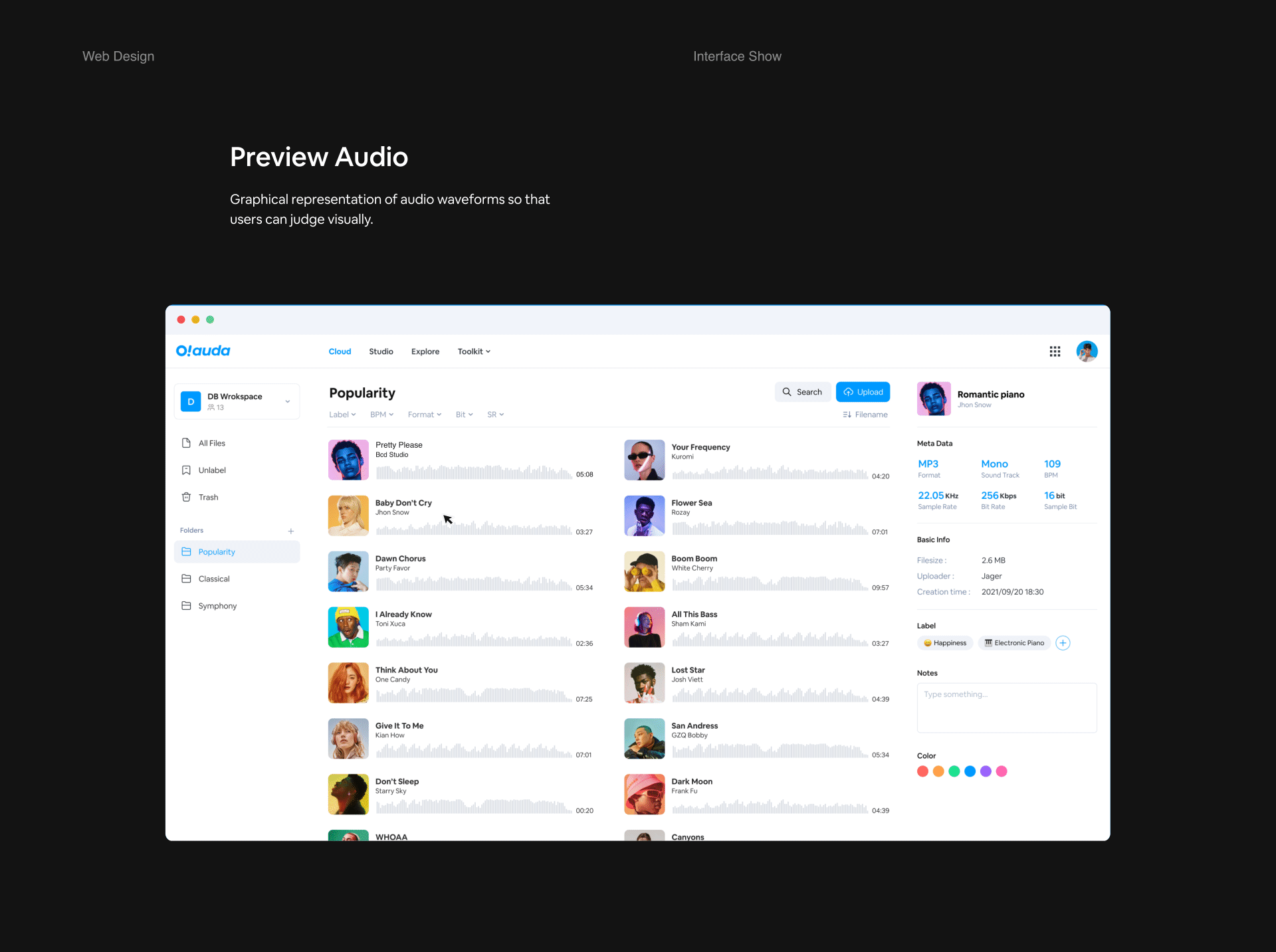The image size is (1276, 952).
Task: Pick the blue color swatch
Action: [x=970, y=771]
